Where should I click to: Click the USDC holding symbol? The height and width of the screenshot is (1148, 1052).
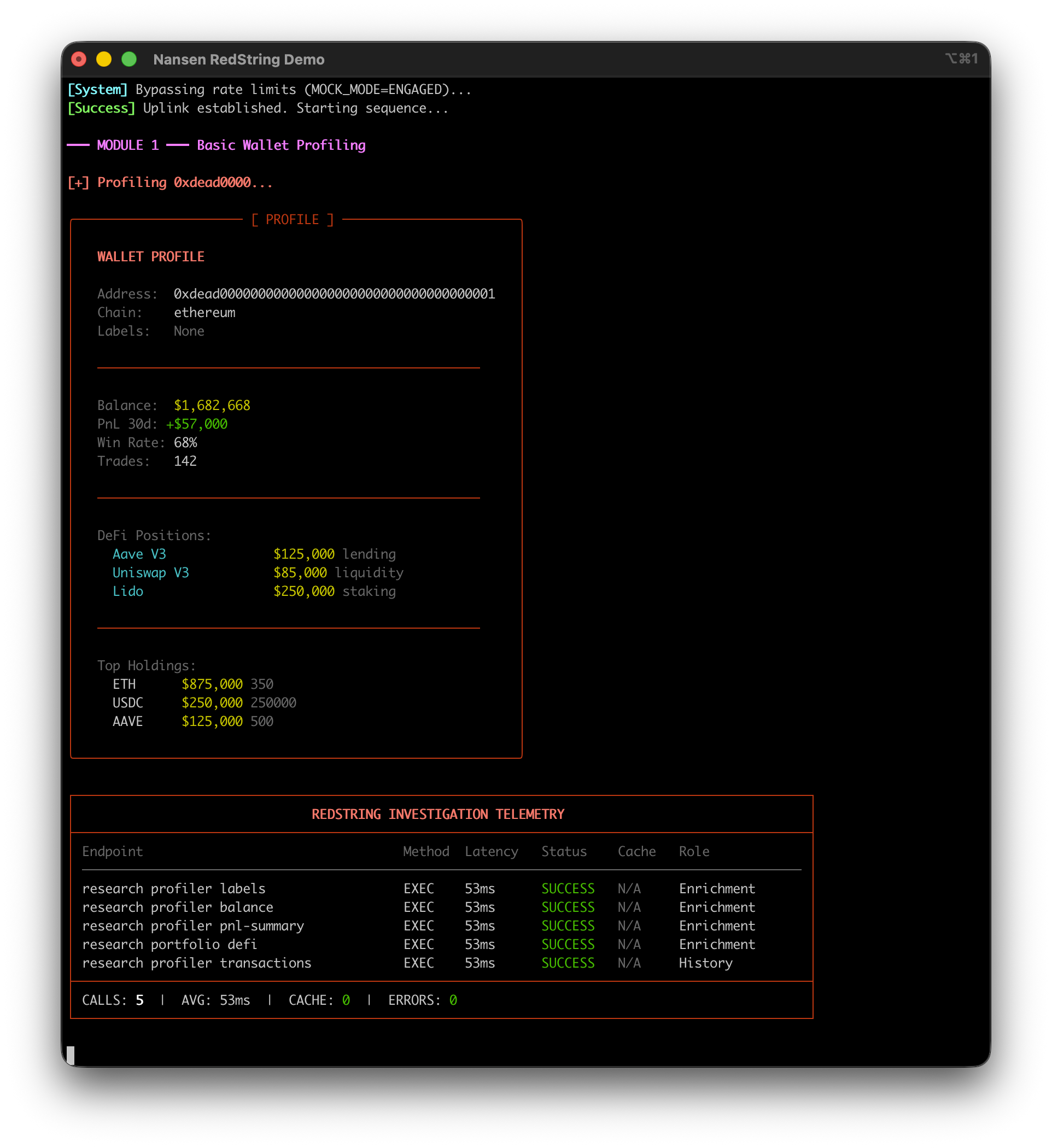pos(127,703)
